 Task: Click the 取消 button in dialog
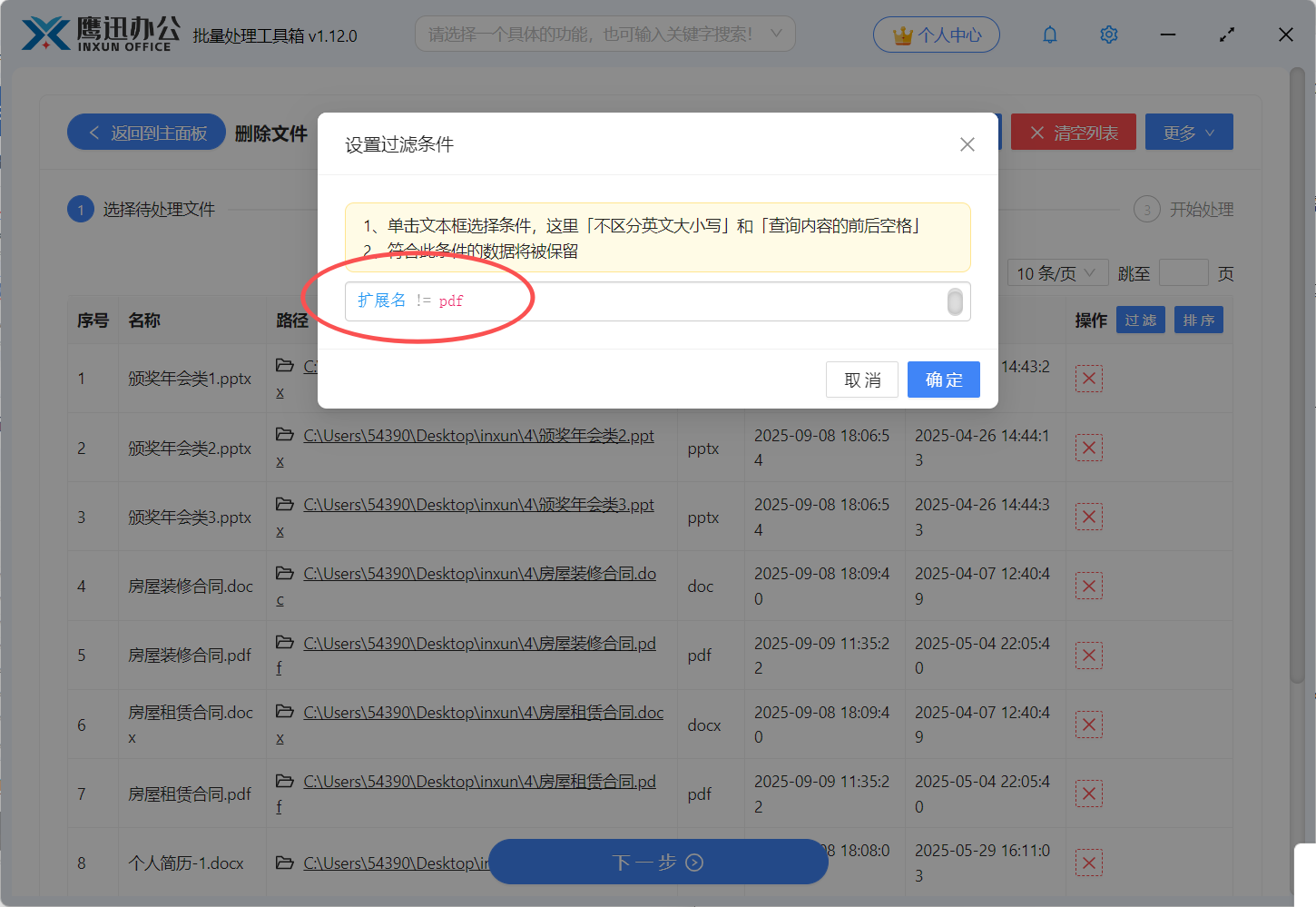pos(862,380)
